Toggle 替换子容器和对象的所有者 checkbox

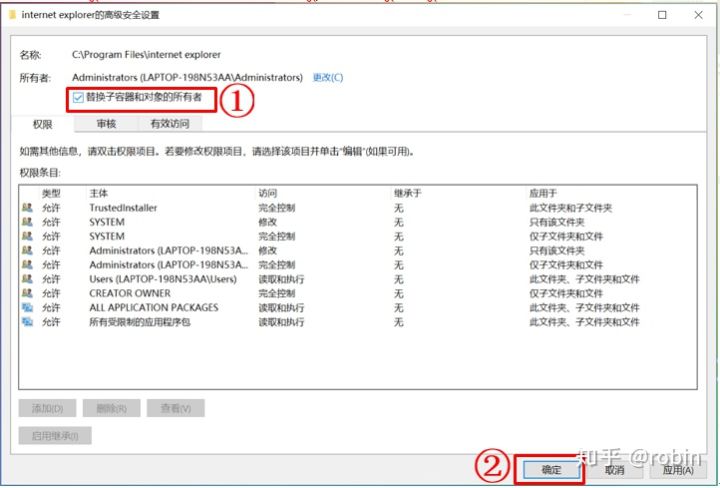click(78, 97)
